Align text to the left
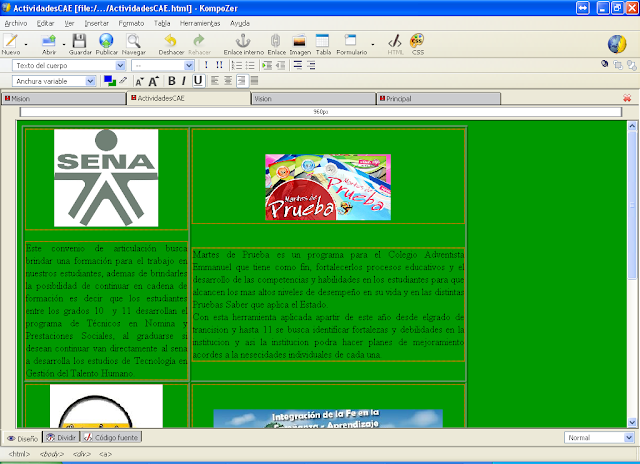The image size is (640, 464). (x=215, y=81)
